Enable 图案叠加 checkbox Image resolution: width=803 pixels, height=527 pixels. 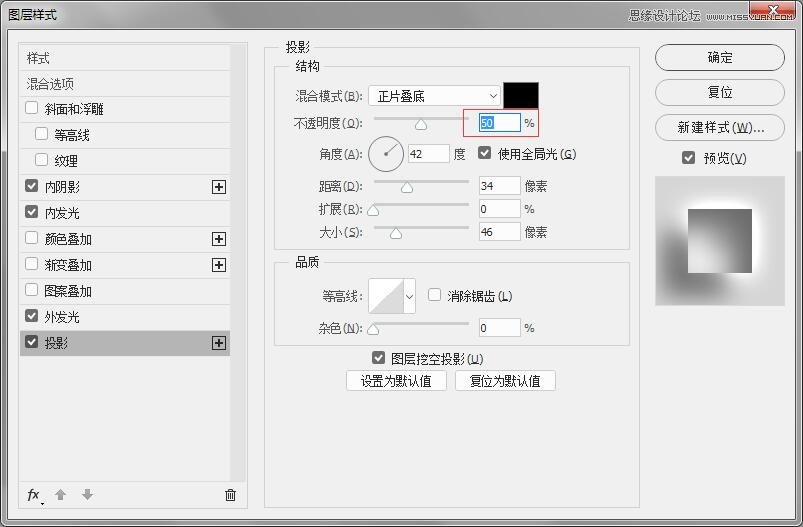[31, 290]
